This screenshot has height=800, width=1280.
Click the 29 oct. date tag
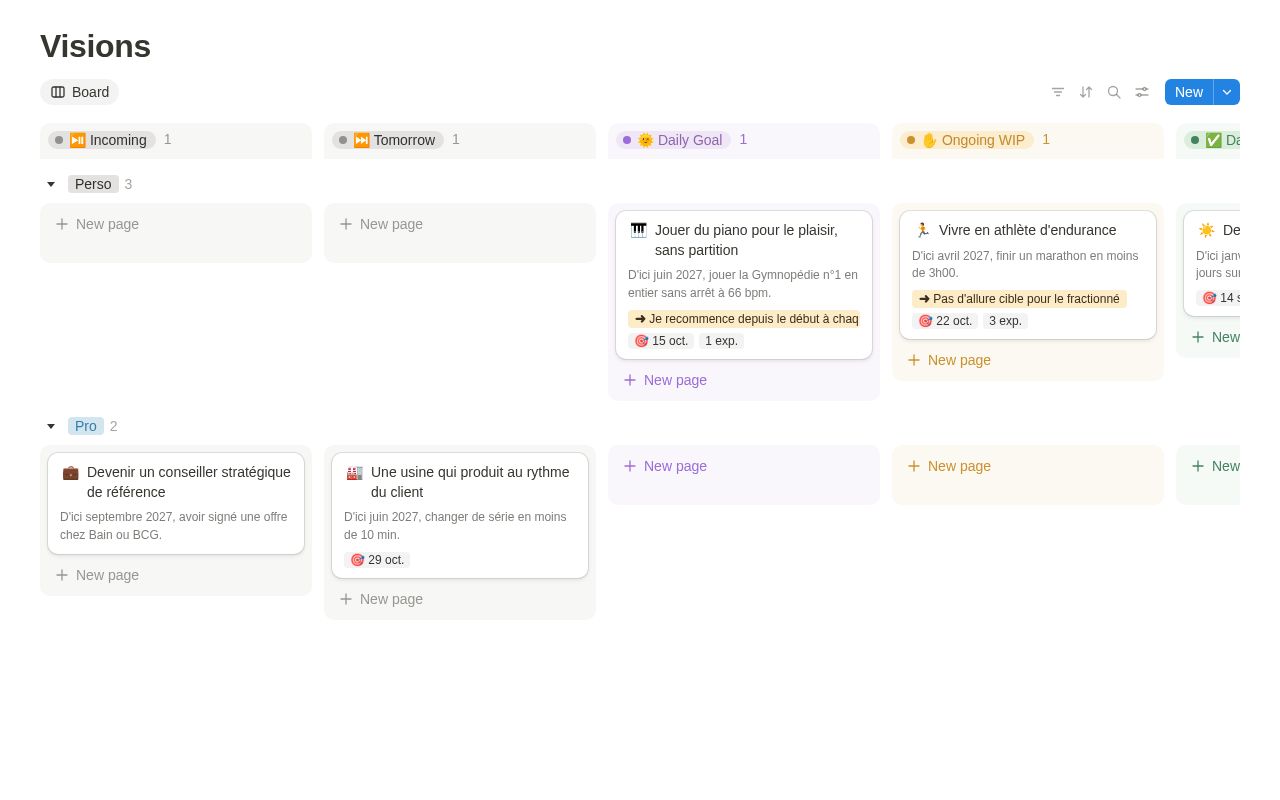point(377,560)
